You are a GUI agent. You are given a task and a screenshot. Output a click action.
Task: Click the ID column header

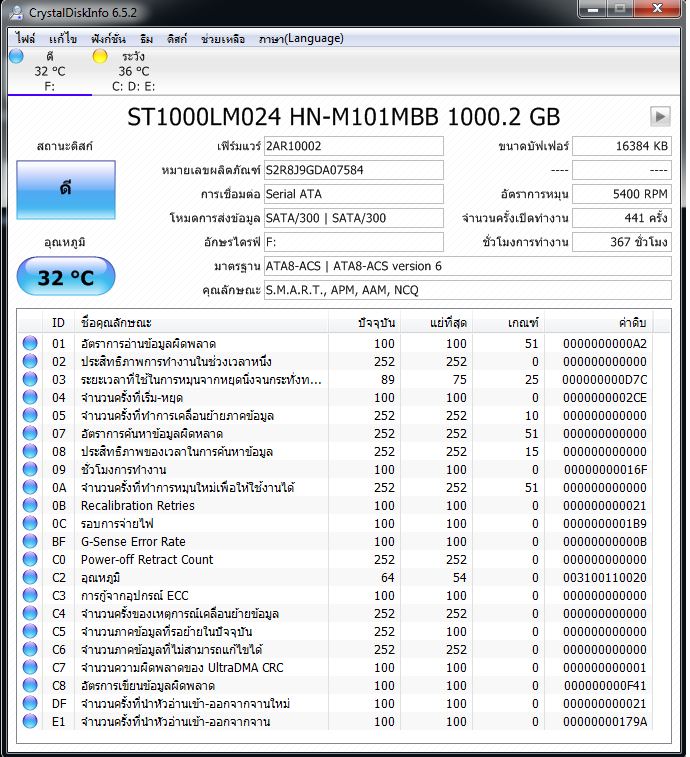pos(58,322)
